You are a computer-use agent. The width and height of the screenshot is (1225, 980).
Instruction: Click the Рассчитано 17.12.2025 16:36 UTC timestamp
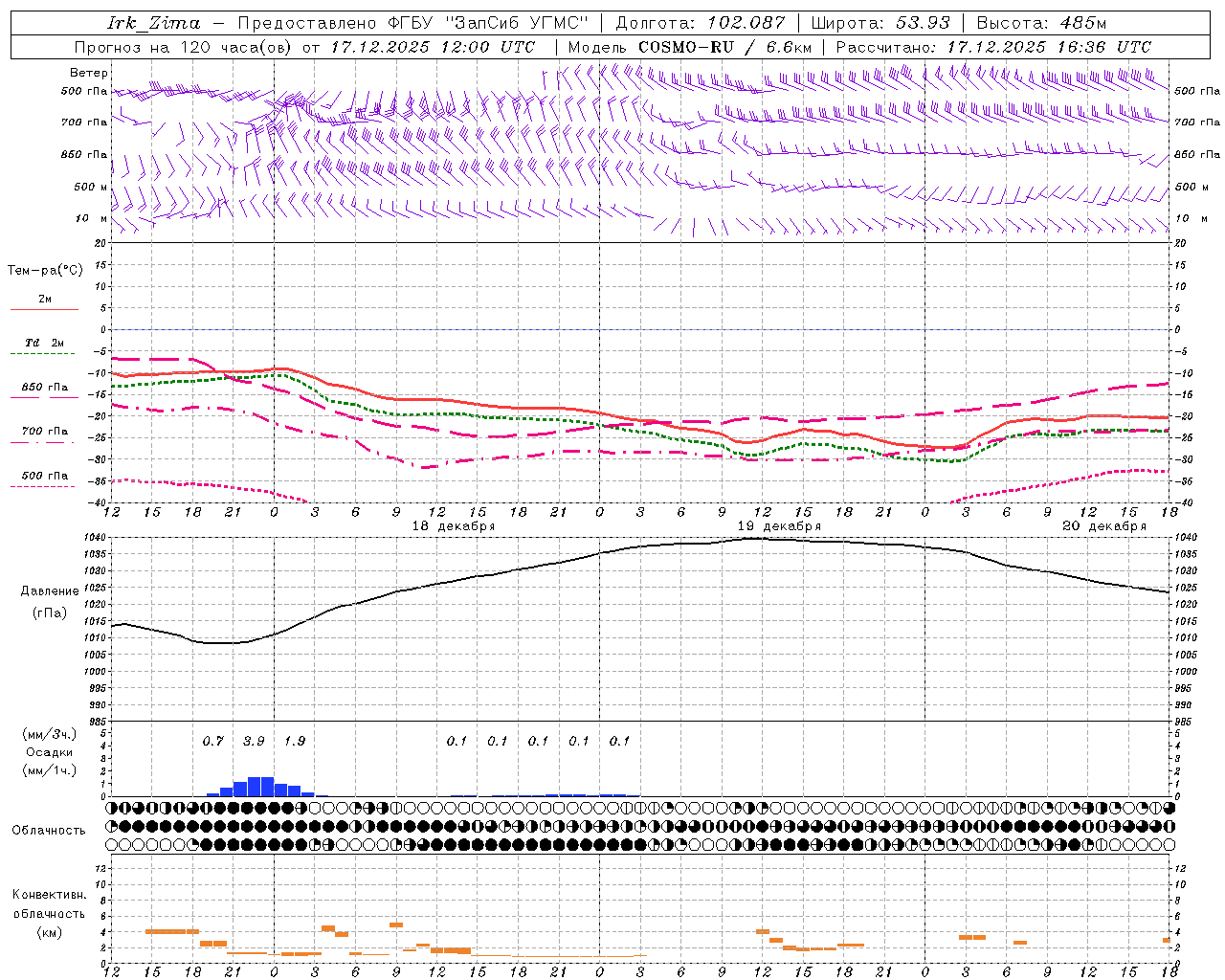(x=993, y=47)
